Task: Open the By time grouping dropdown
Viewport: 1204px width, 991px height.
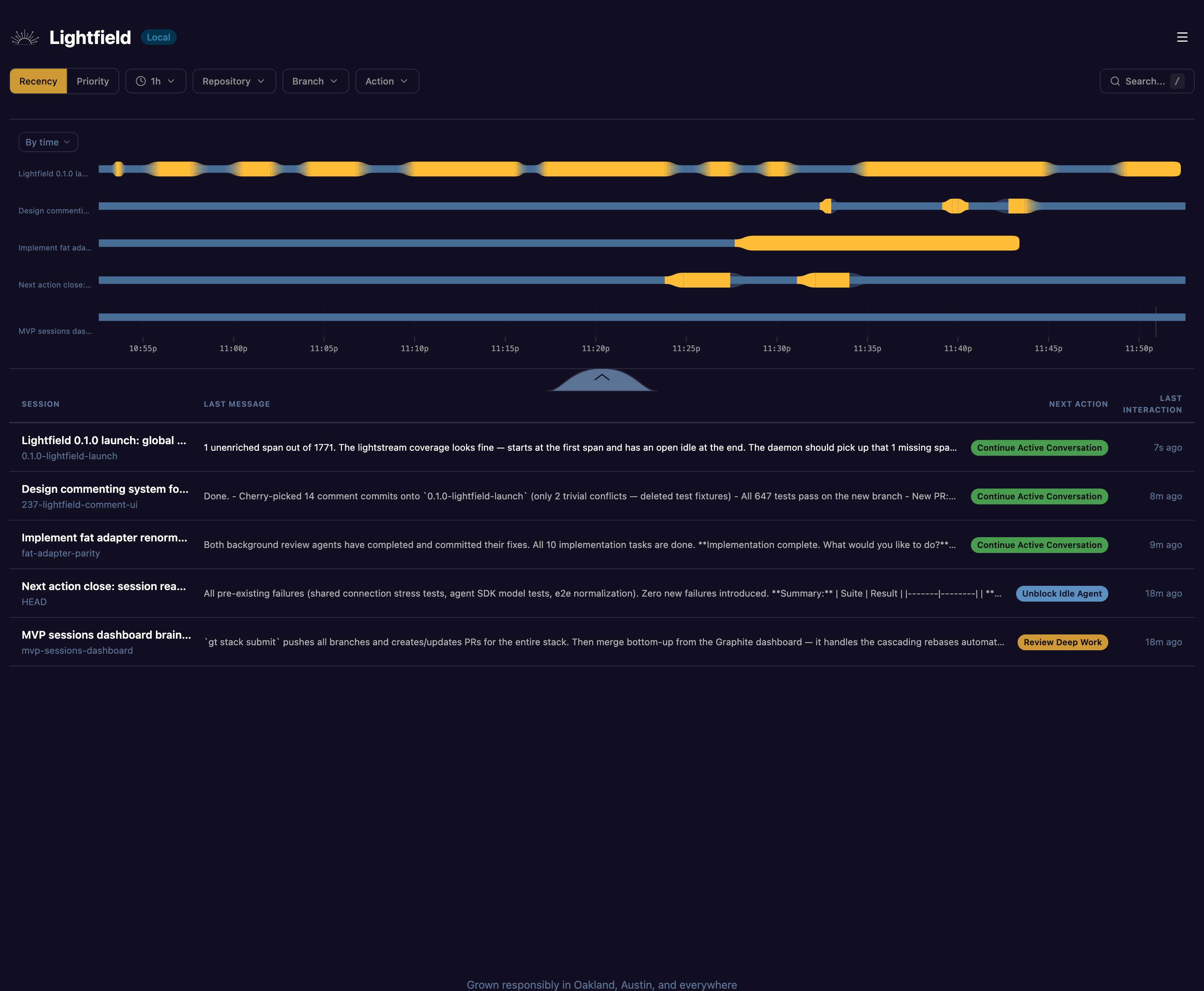Action: pos(48,142)
